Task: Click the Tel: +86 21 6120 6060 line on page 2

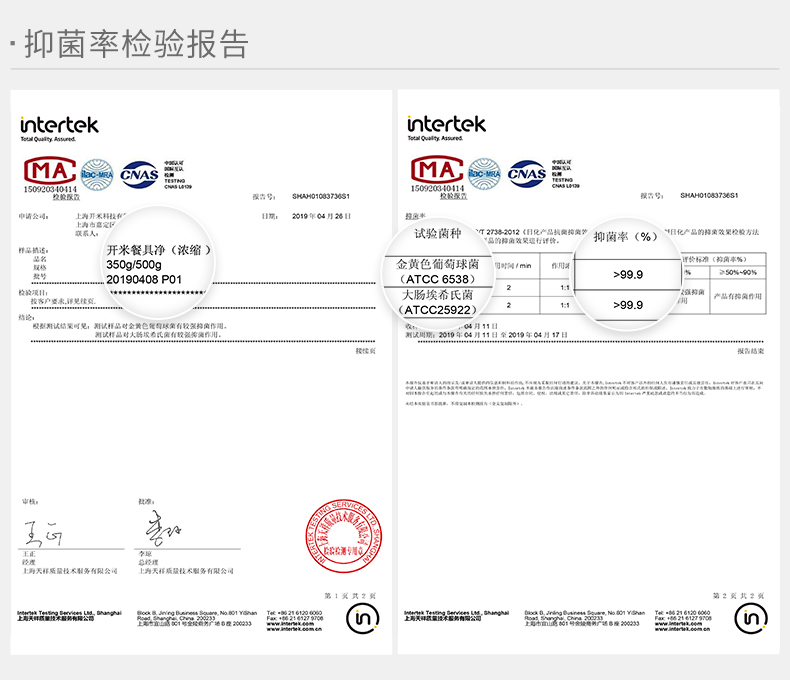Action: click(x=682, y=613)
